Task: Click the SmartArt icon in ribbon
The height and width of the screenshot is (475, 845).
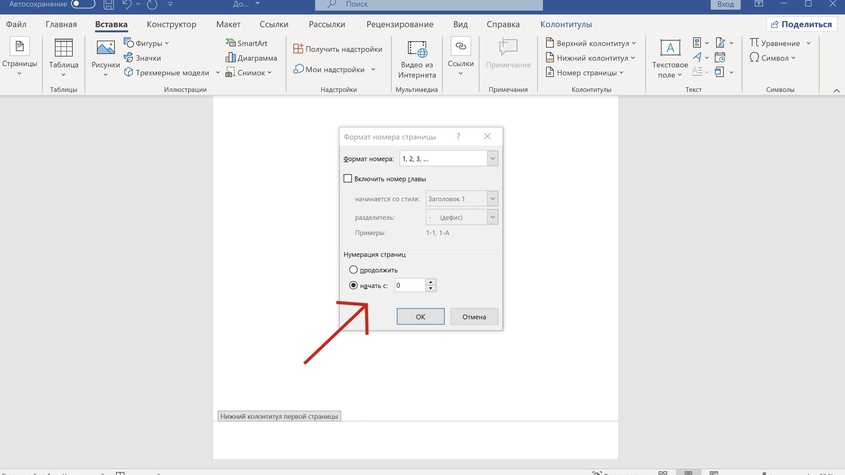Action: [x=230, y=44]
